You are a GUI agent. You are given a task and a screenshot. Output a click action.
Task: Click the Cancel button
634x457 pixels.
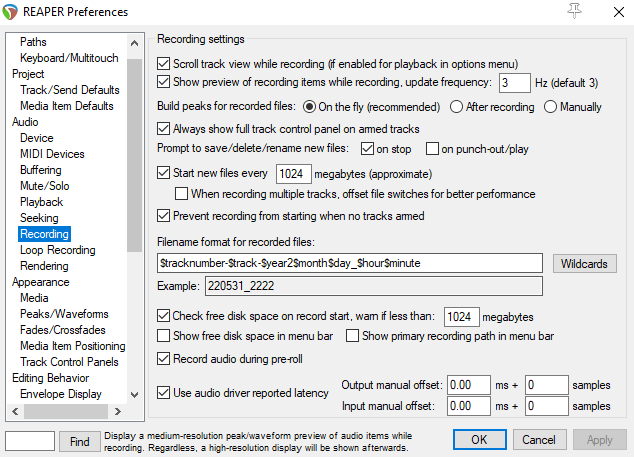click(539, 440)
